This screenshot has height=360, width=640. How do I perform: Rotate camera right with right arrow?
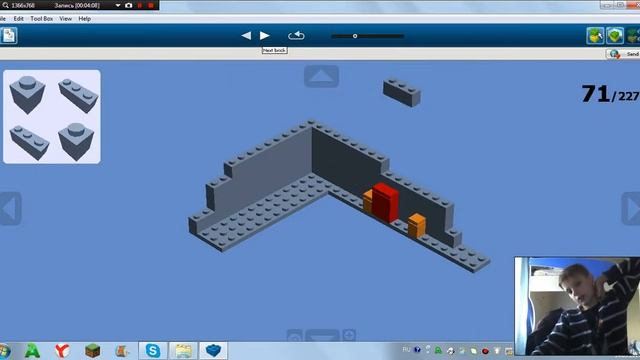tap(631, 209)
